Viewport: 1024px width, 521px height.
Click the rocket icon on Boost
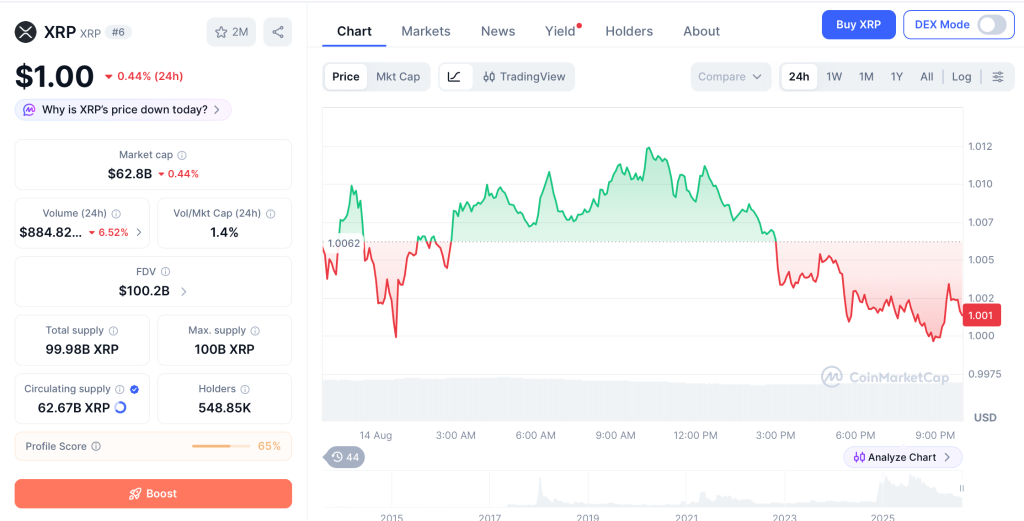click(135, 494)
